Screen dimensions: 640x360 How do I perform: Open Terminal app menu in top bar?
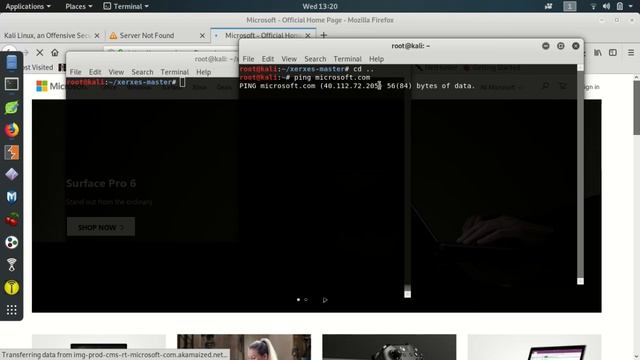[x=126, y=6]
